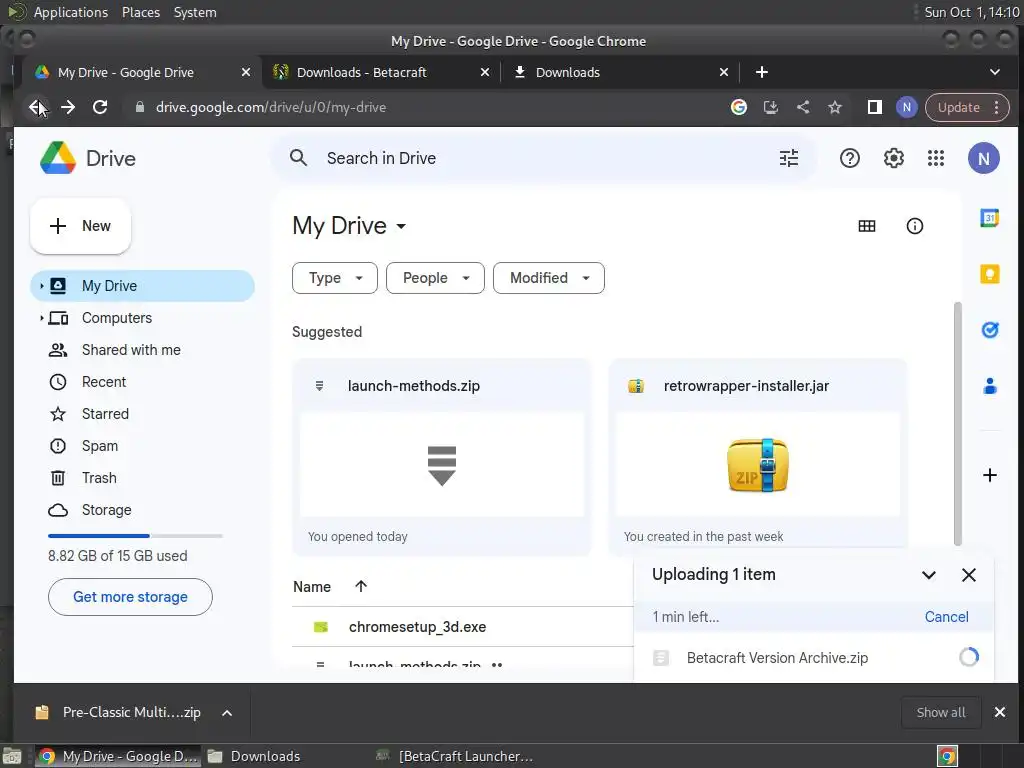Image resolution: width=1024 pixels, height=768 pixels.
Task: Select chromesetup_3d.exe file row
Action: coord(462,627)
